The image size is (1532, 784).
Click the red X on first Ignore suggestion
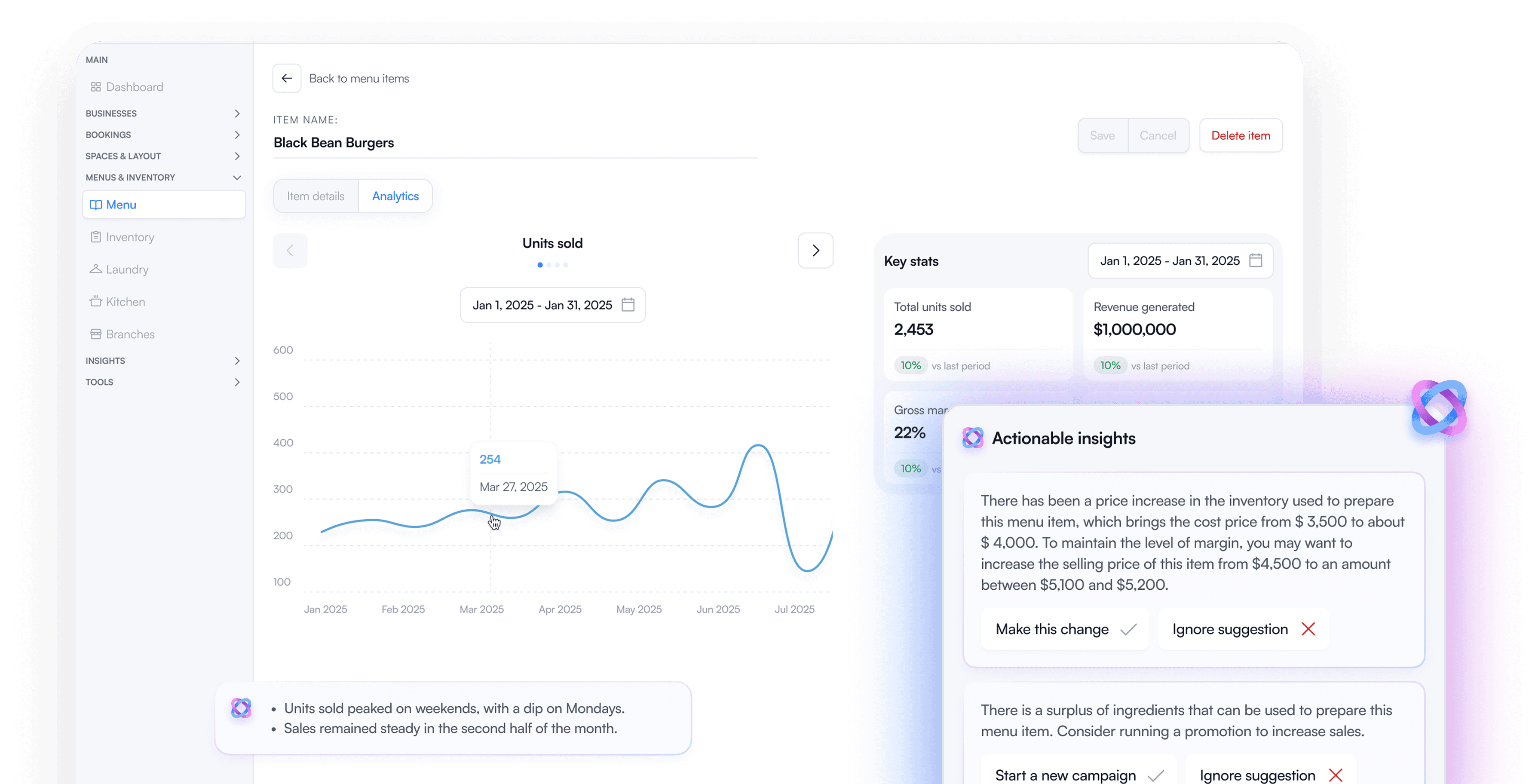[x=1308, y=629]
